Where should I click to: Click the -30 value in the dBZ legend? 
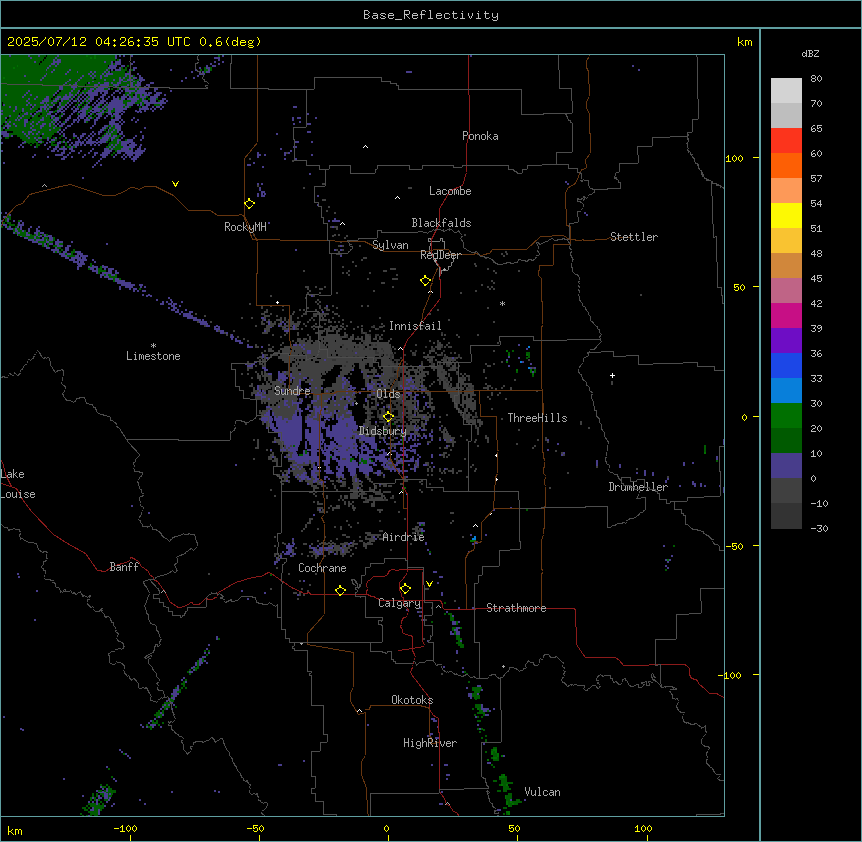(x=819, y=528)
